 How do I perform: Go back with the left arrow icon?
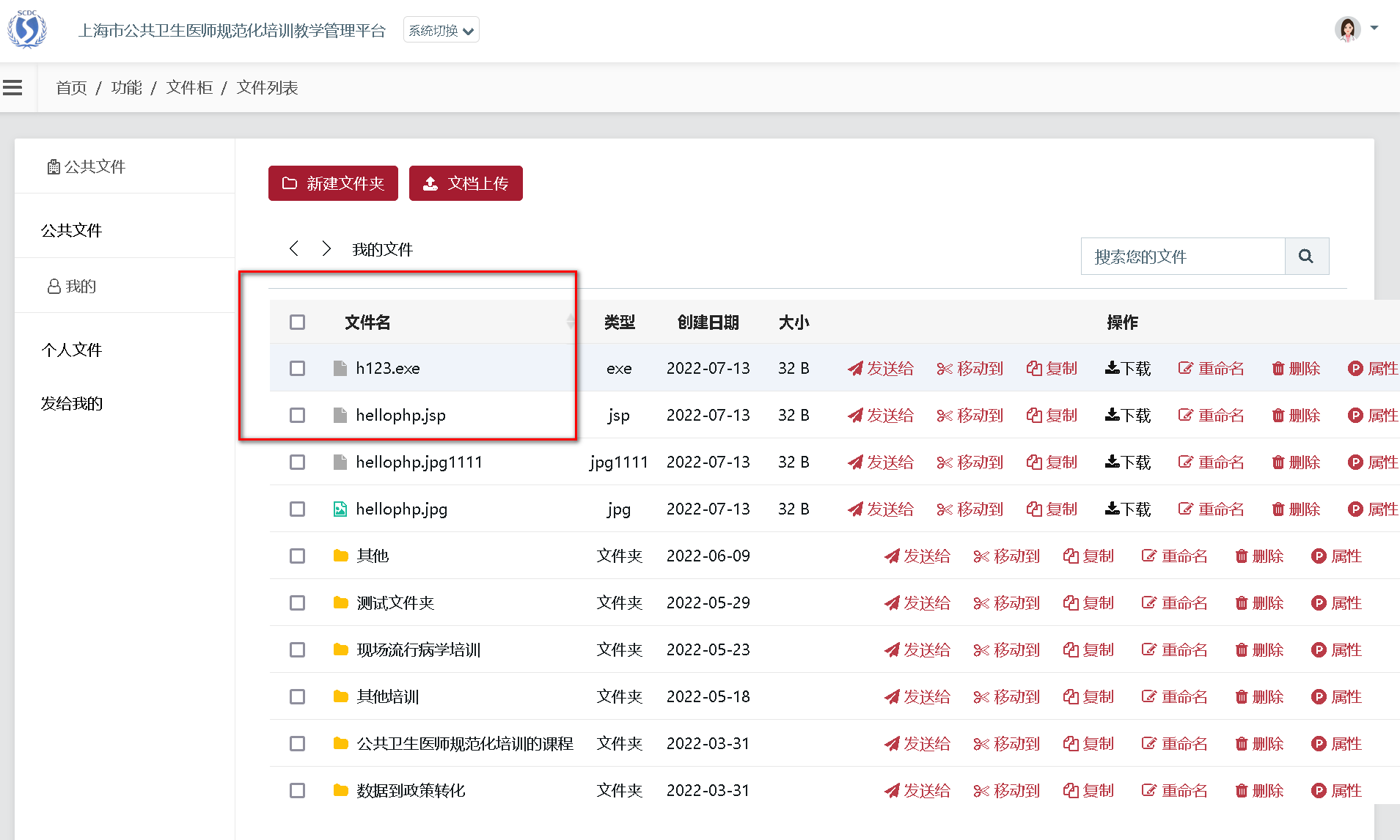294,248
